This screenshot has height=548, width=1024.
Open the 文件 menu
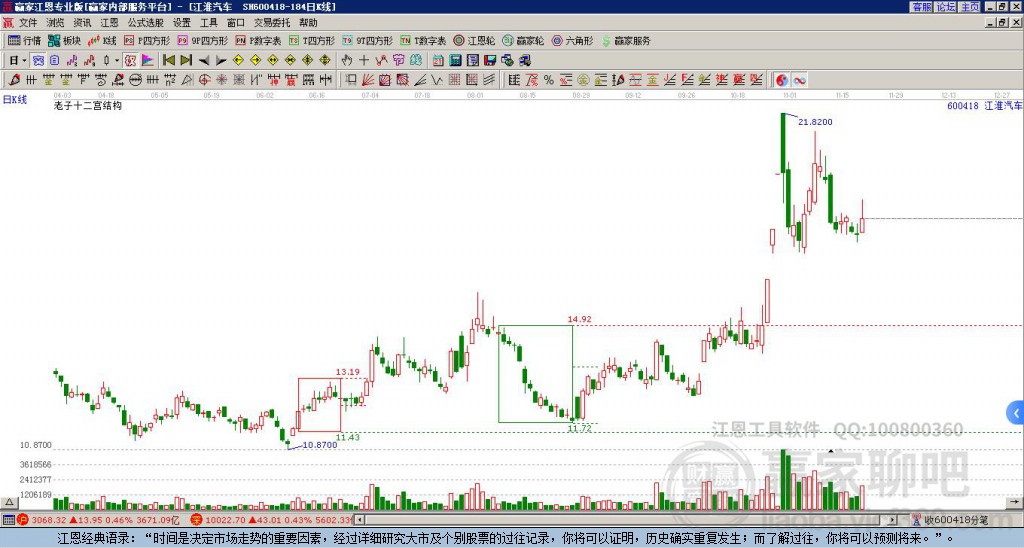[x=28, y=23]
